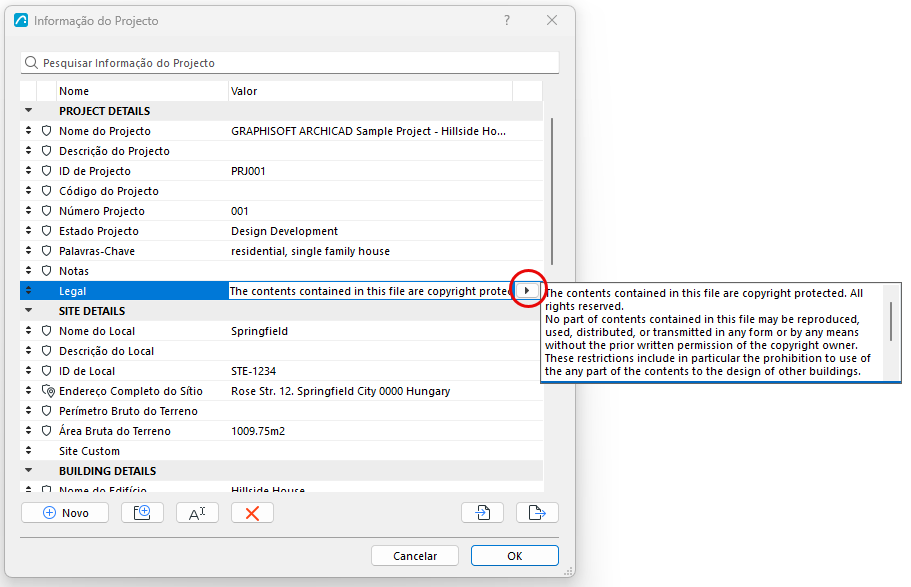The width and height of the screenshot is (911, 587).
Task: Collapse the SITE DETAILS section
Action: point(28,310)
